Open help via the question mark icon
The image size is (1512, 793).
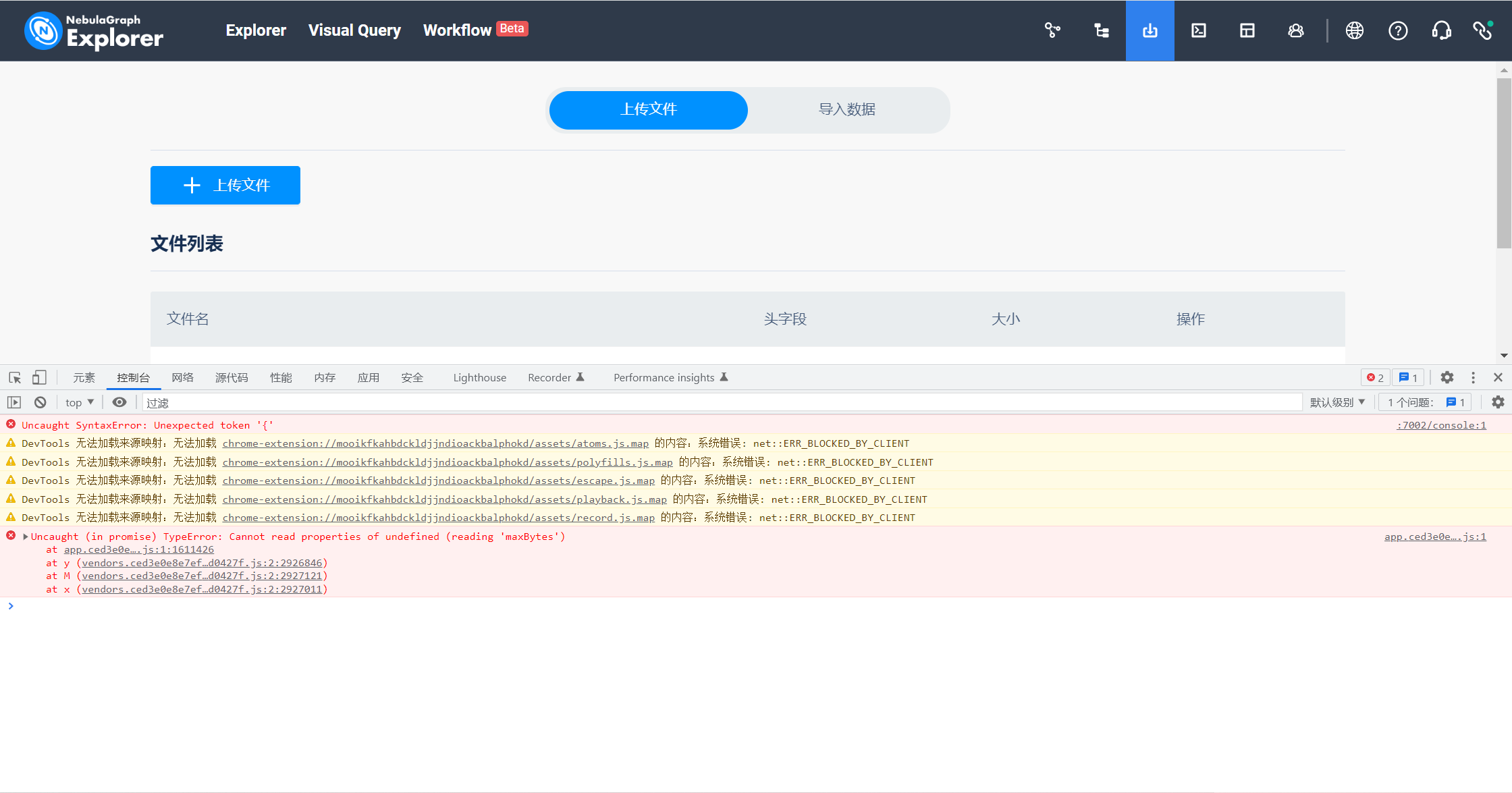click(1398, 30)
